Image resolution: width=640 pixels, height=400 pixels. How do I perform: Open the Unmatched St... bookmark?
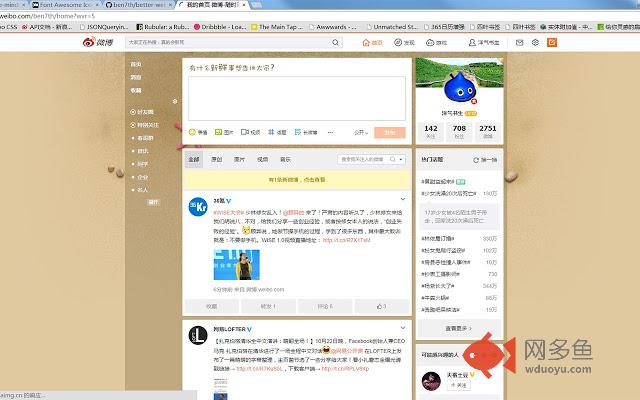point(392,27)
